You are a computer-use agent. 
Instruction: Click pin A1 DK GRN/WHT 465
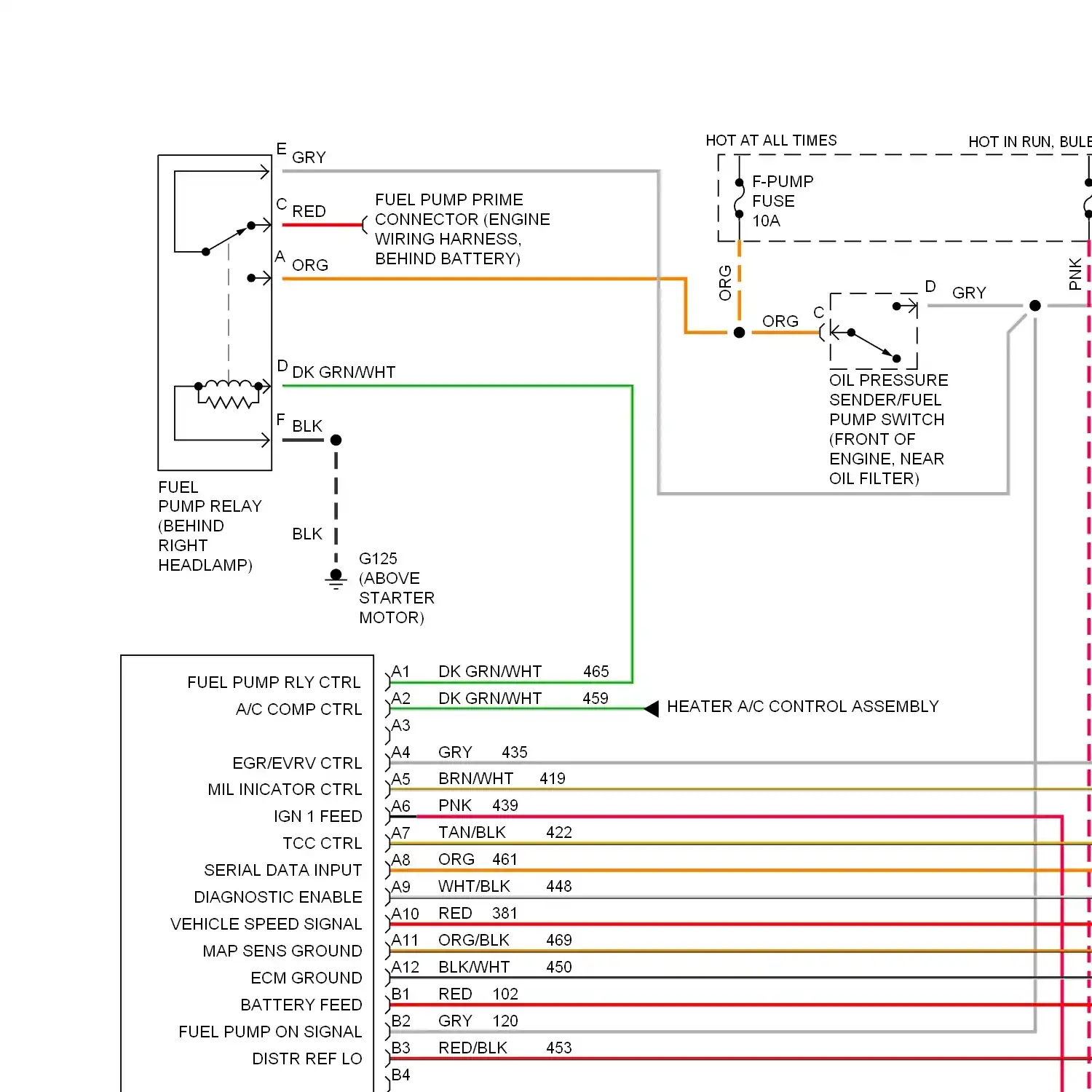tap(500, 671)
